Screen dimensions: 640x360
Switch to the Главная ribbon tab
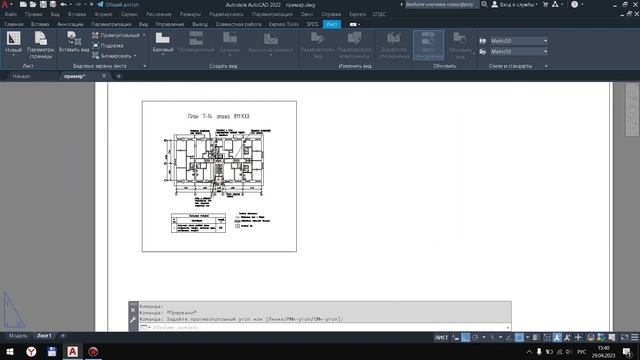tap(14, 24)
